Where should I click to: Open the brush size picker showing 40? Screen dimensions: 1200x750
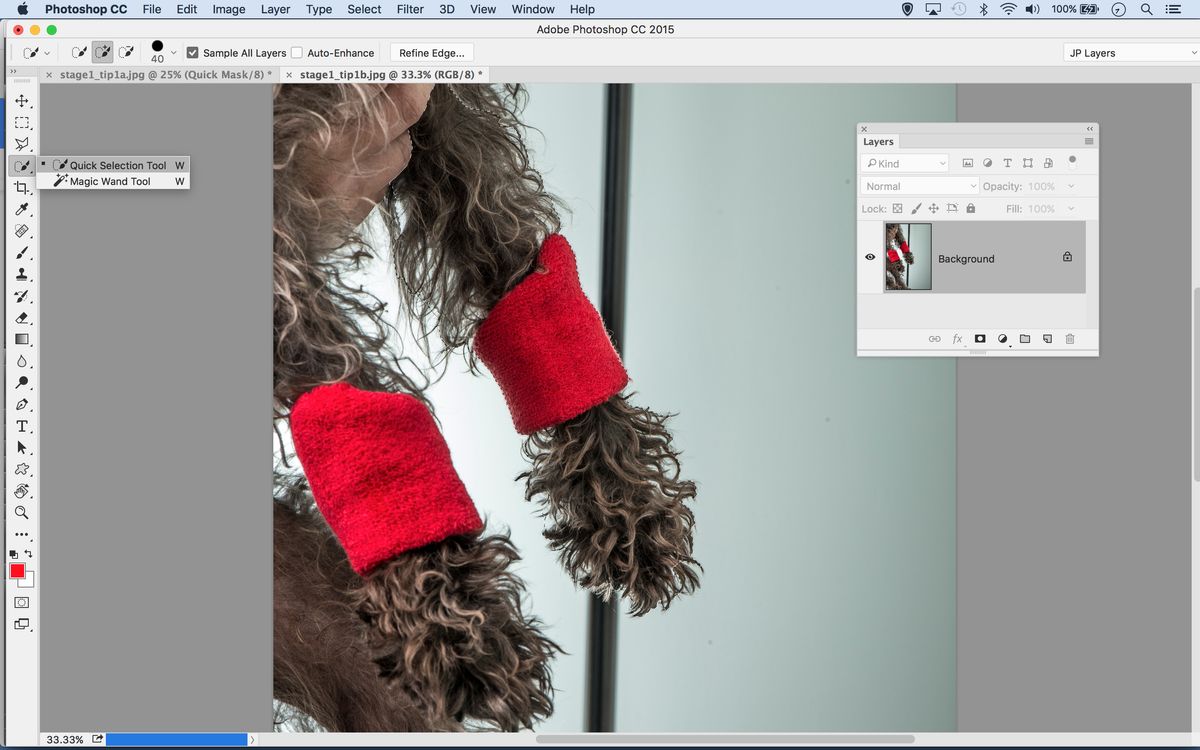pos(160,52)
